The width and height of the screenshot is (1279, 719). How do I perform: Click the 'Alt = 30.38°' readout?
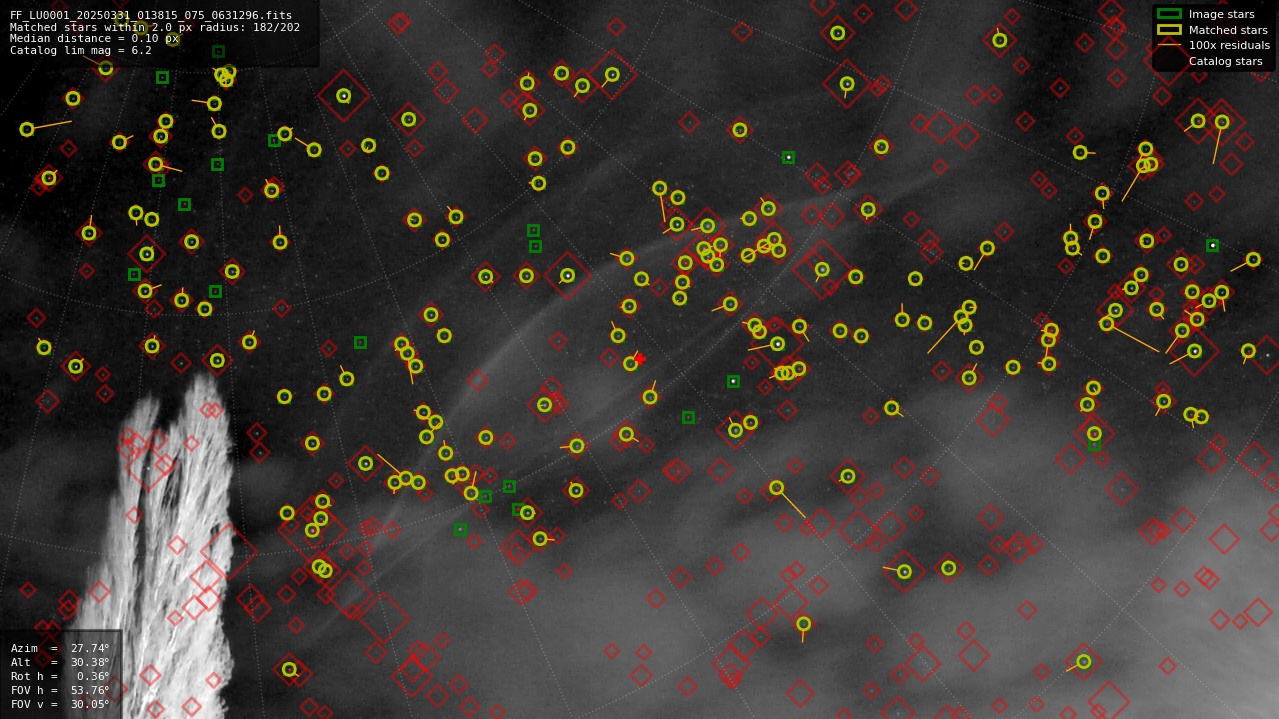tap(60, 662)
